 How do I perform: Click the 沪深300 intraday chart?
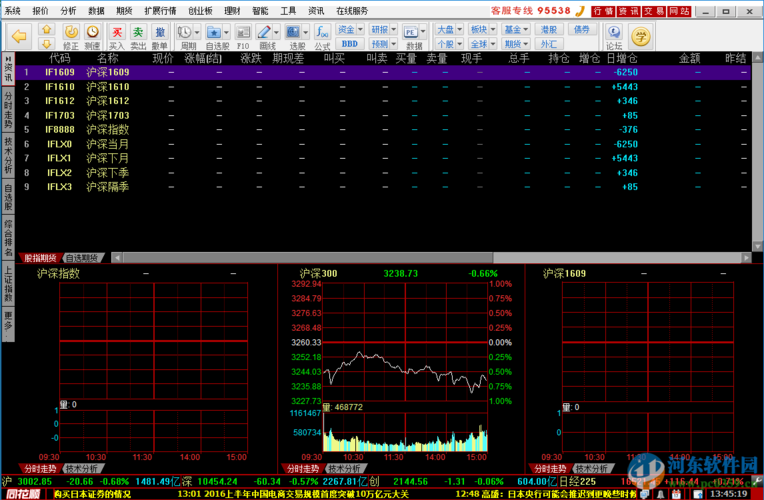tap(405, 343)
